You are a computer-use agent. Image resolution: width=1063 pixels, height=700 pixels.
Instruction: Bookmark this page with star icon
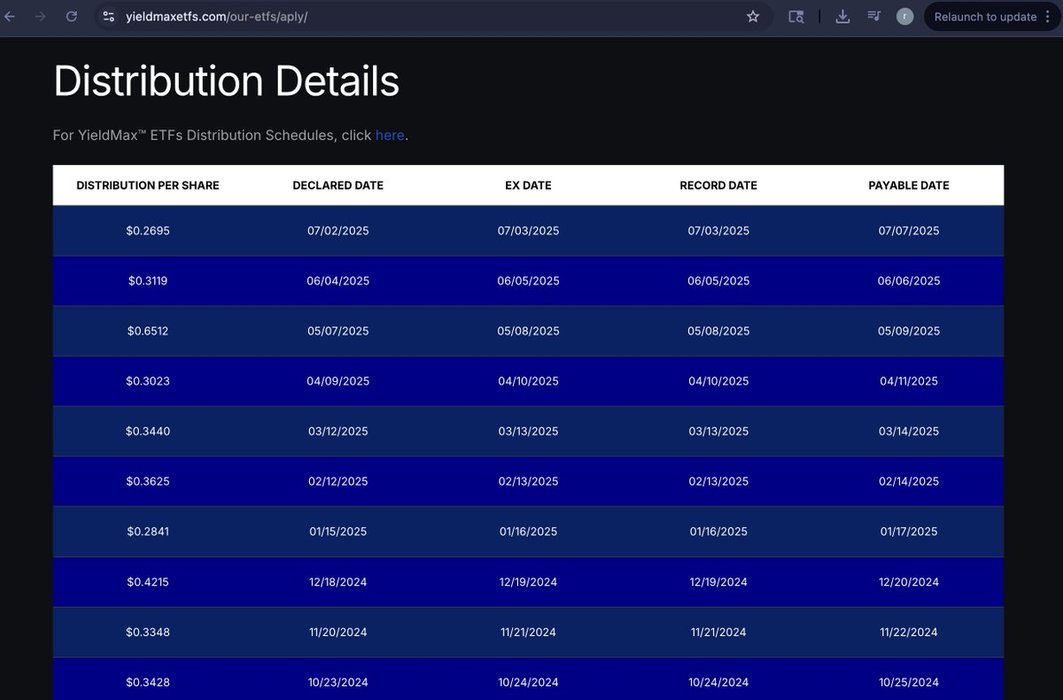coord(753,16)
